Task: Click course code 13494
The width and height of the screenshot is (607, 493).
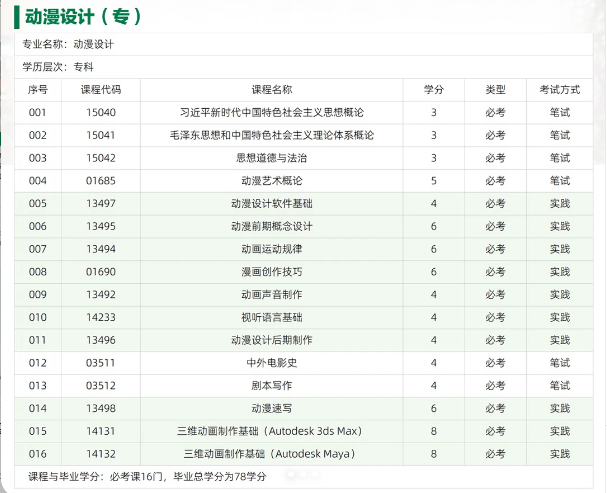Action: [101, 249]
